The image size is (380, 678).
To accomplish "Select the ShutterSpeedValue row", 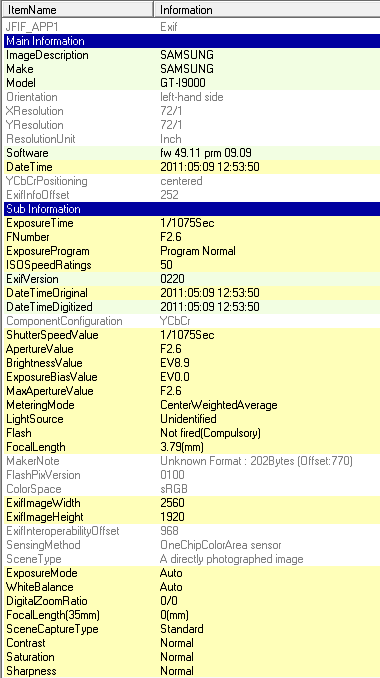I will click(192, 335).
